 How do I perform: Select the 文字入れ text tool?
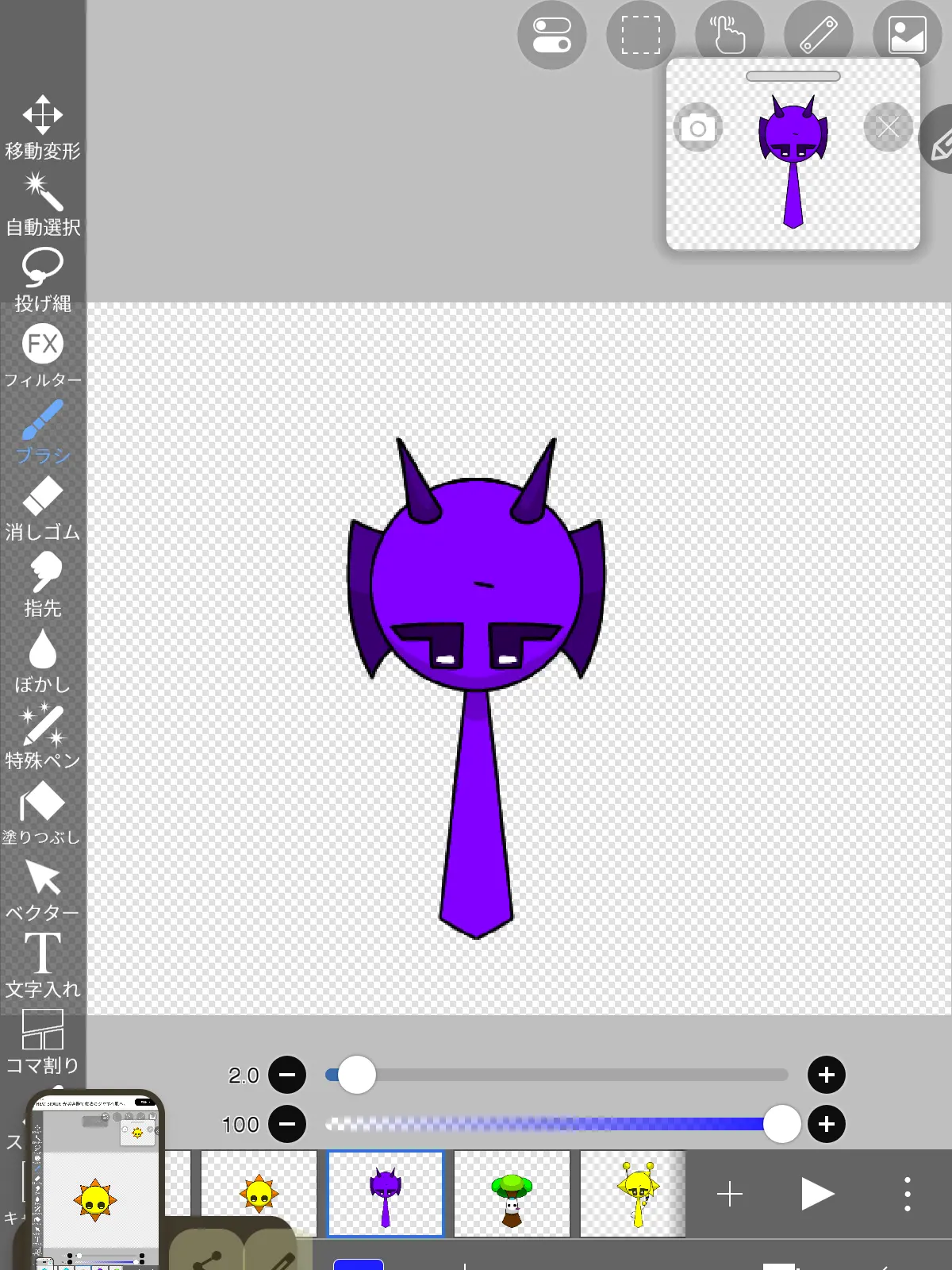pyautogui.click(x=43, y=966)
